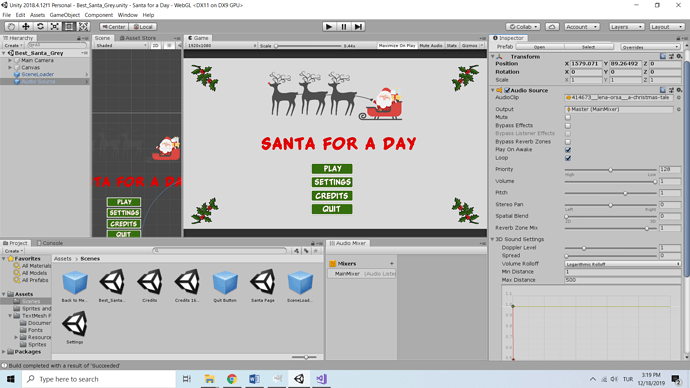Viewport: 690px width, 388px height.
Task: Select the combined Transform tool
Action: pos(84,27)
